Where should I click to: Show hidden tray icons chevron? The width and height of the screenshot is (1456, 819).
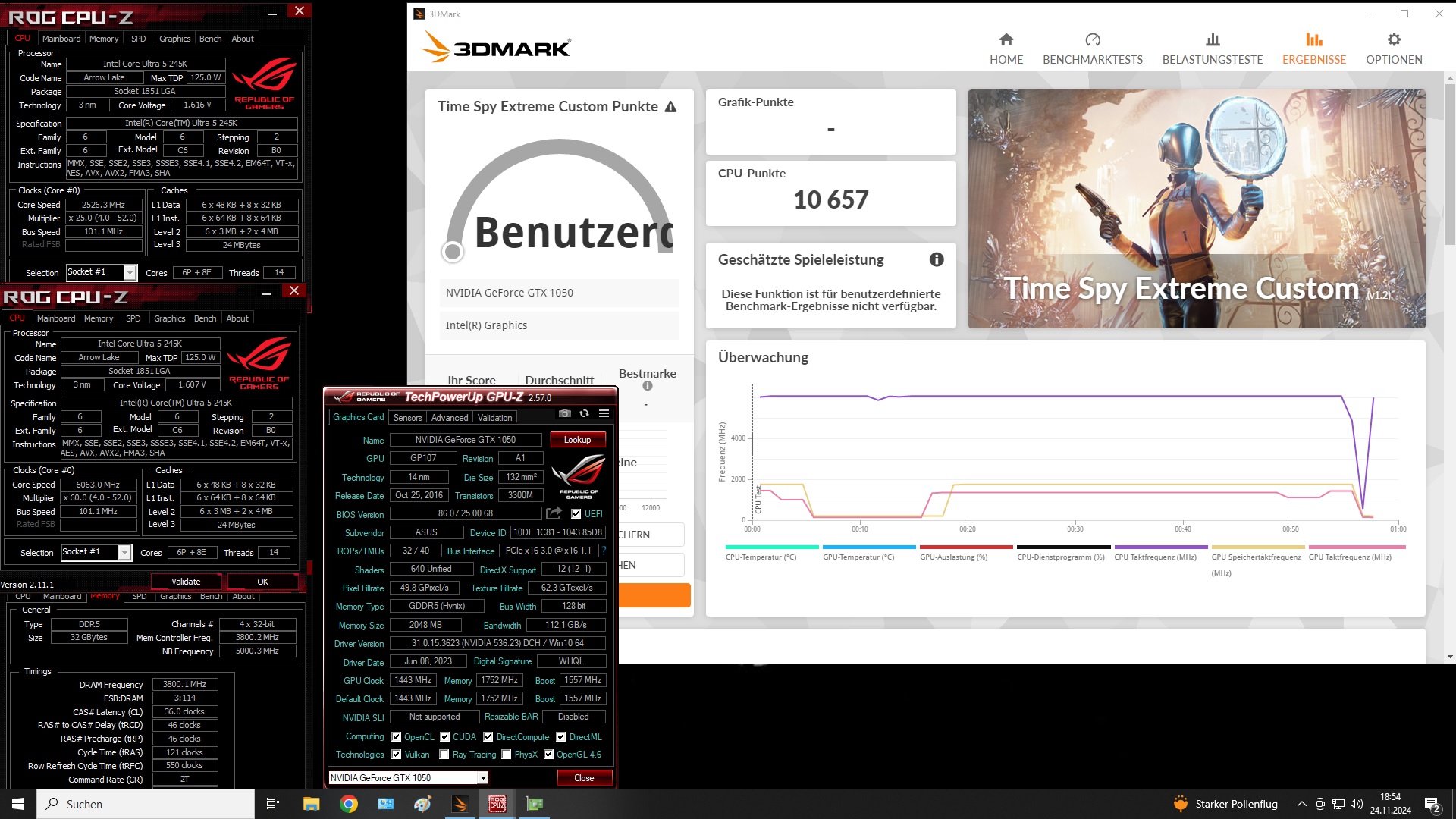pos(1302,804)
